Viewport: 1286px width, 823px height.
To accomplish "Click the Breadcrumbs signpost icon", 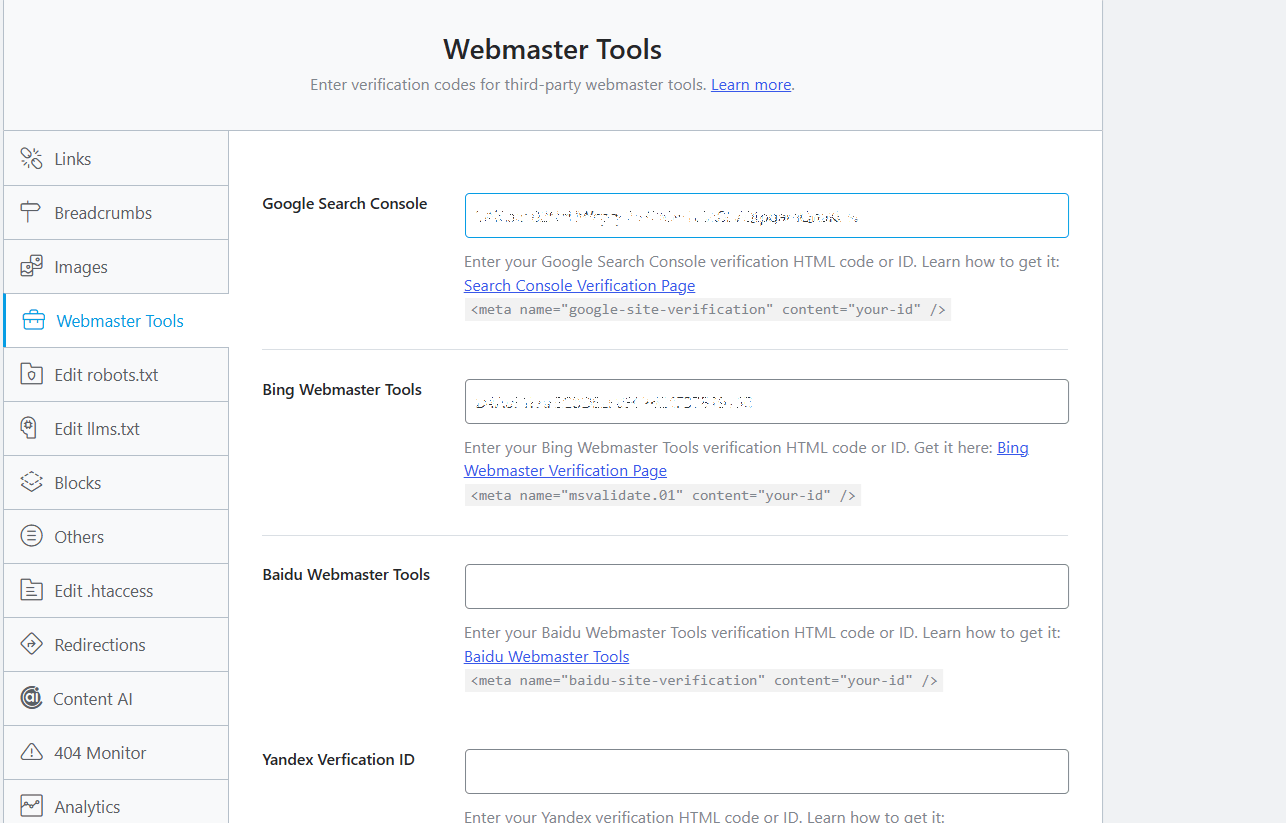I will 32,212.
